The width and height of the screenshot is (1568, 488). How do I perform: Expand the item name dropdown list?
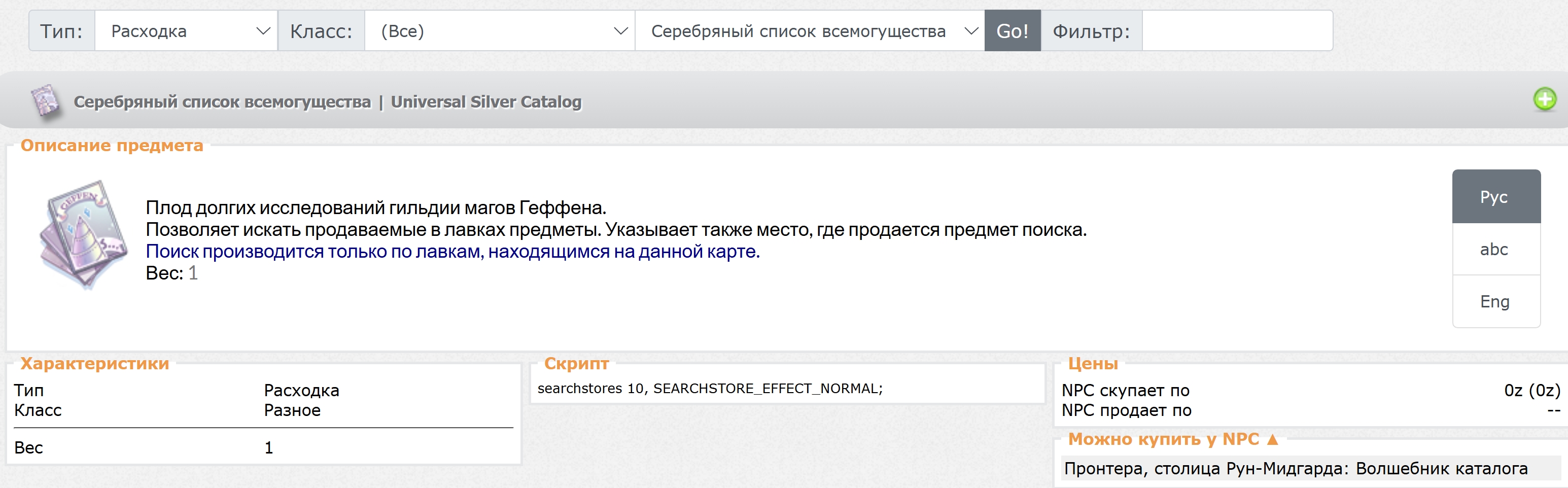pyautogui.click(x=809, y=31)
